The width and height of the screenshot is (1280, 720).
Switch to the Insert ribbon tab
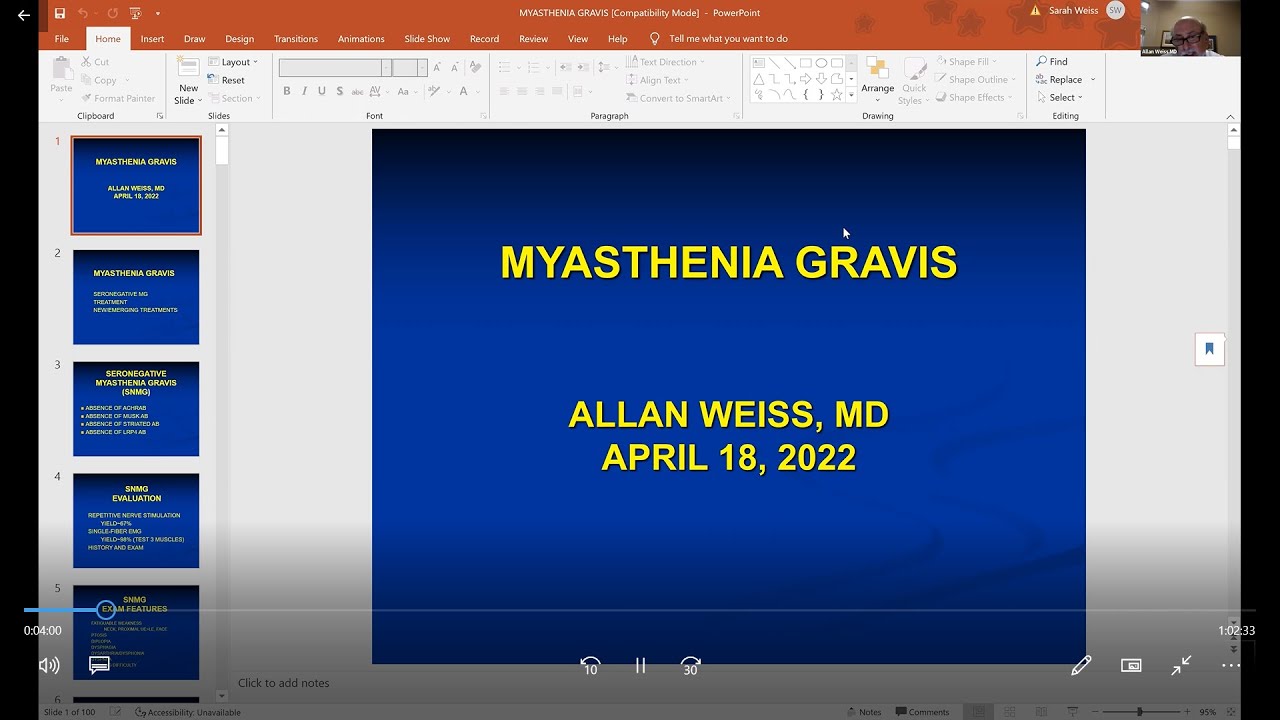click(x=152, y=39)
